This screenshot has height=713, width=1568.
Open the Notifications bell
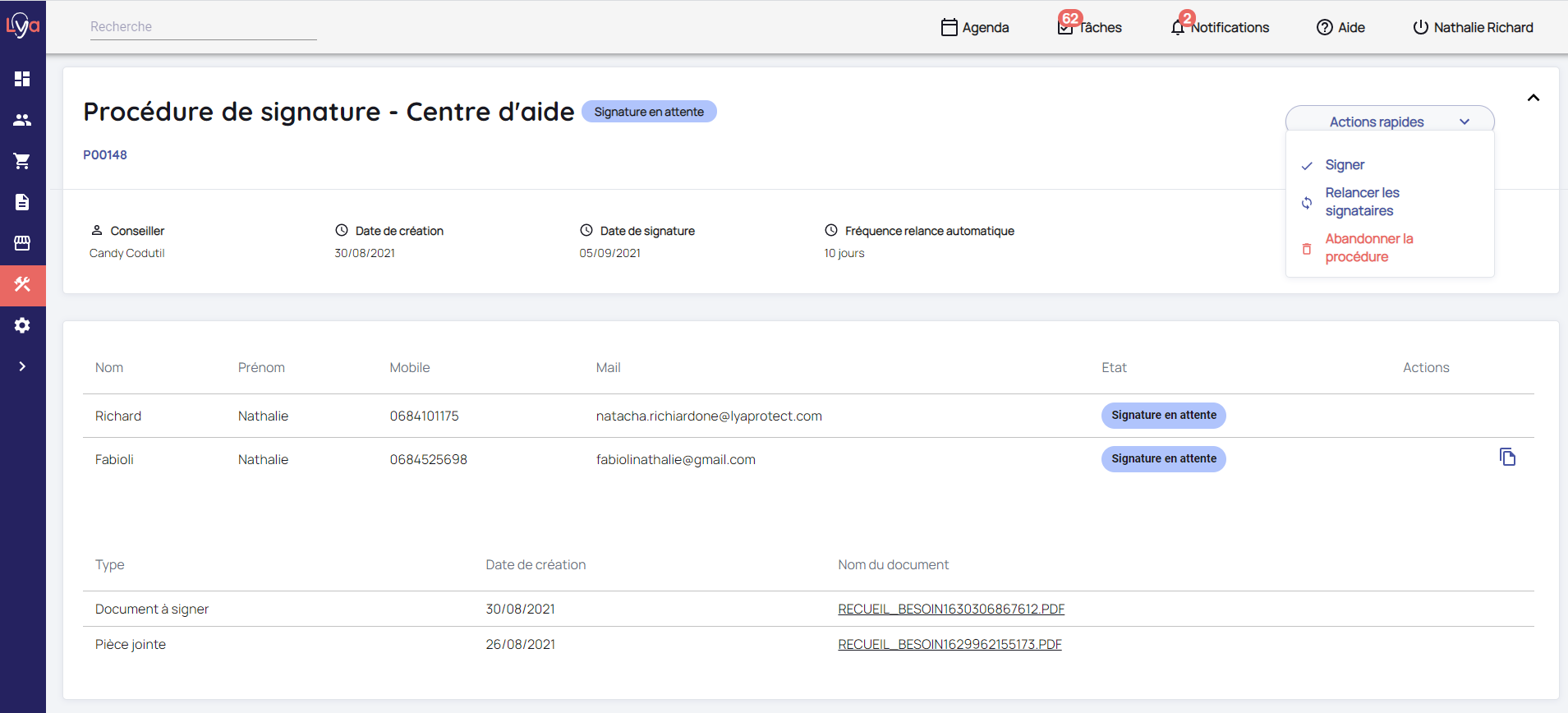[x=1221, y=27]
